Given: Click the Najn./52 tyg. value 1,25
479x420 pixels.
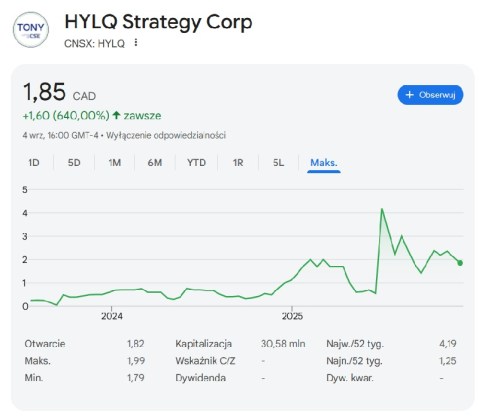Looking at the screenshot, I should point(448,361).
